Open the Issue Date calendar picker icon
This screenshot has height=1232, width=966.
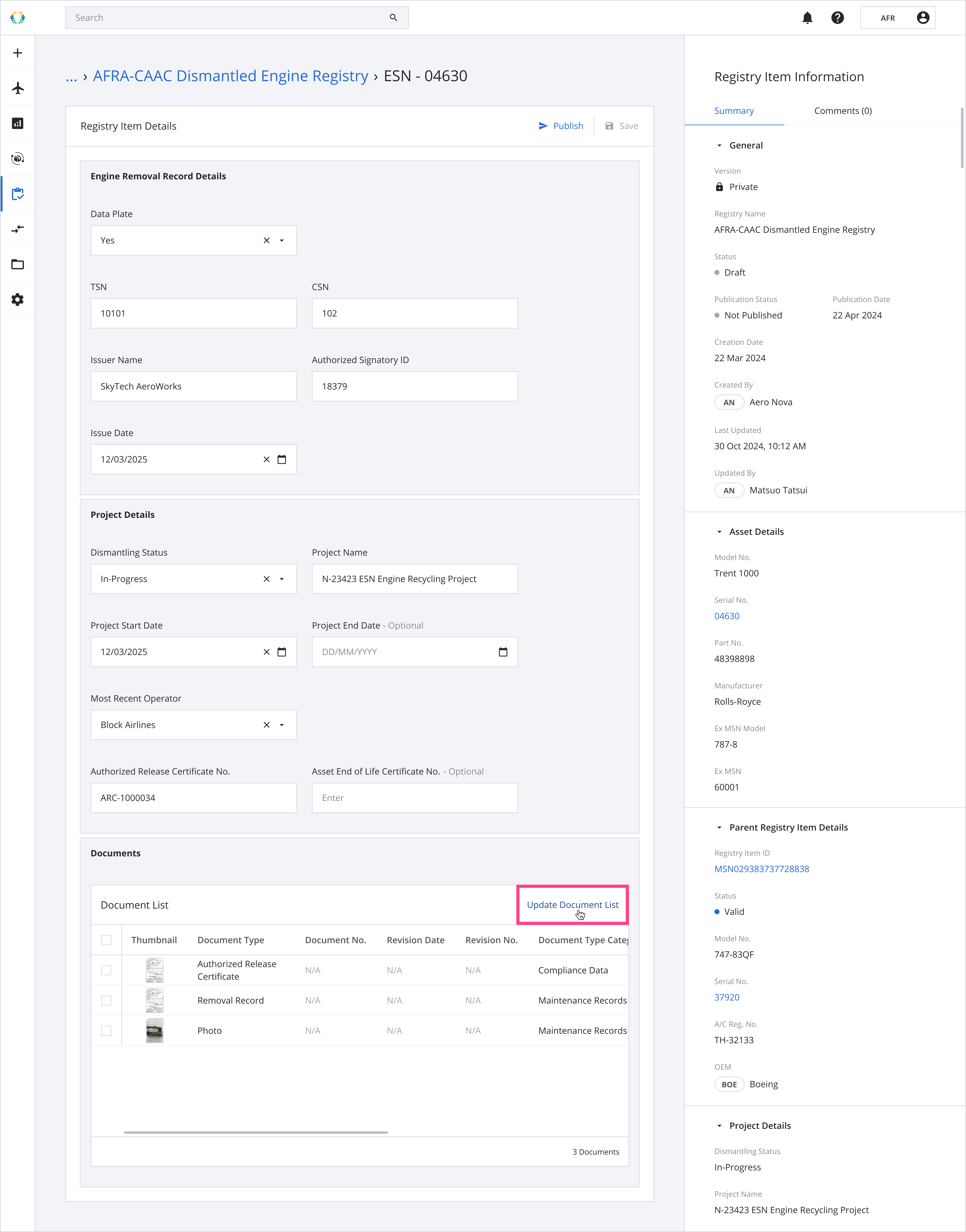(282, 459)
